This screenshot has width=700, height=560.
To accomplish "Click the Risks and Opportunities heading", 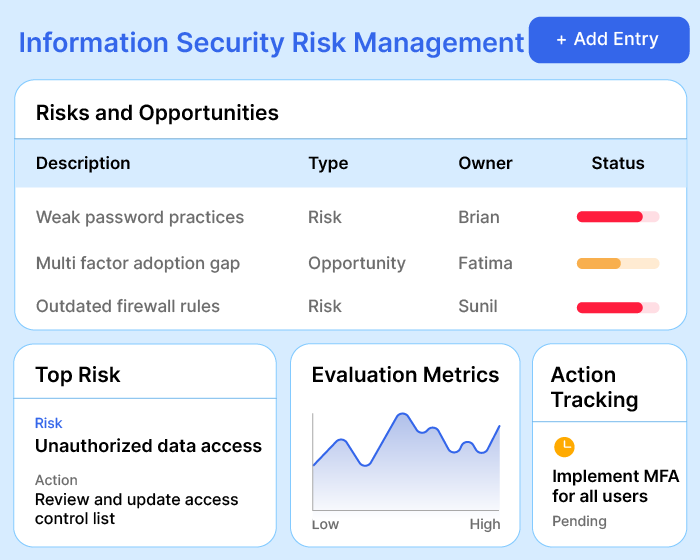I will click(x=157, y=113).
